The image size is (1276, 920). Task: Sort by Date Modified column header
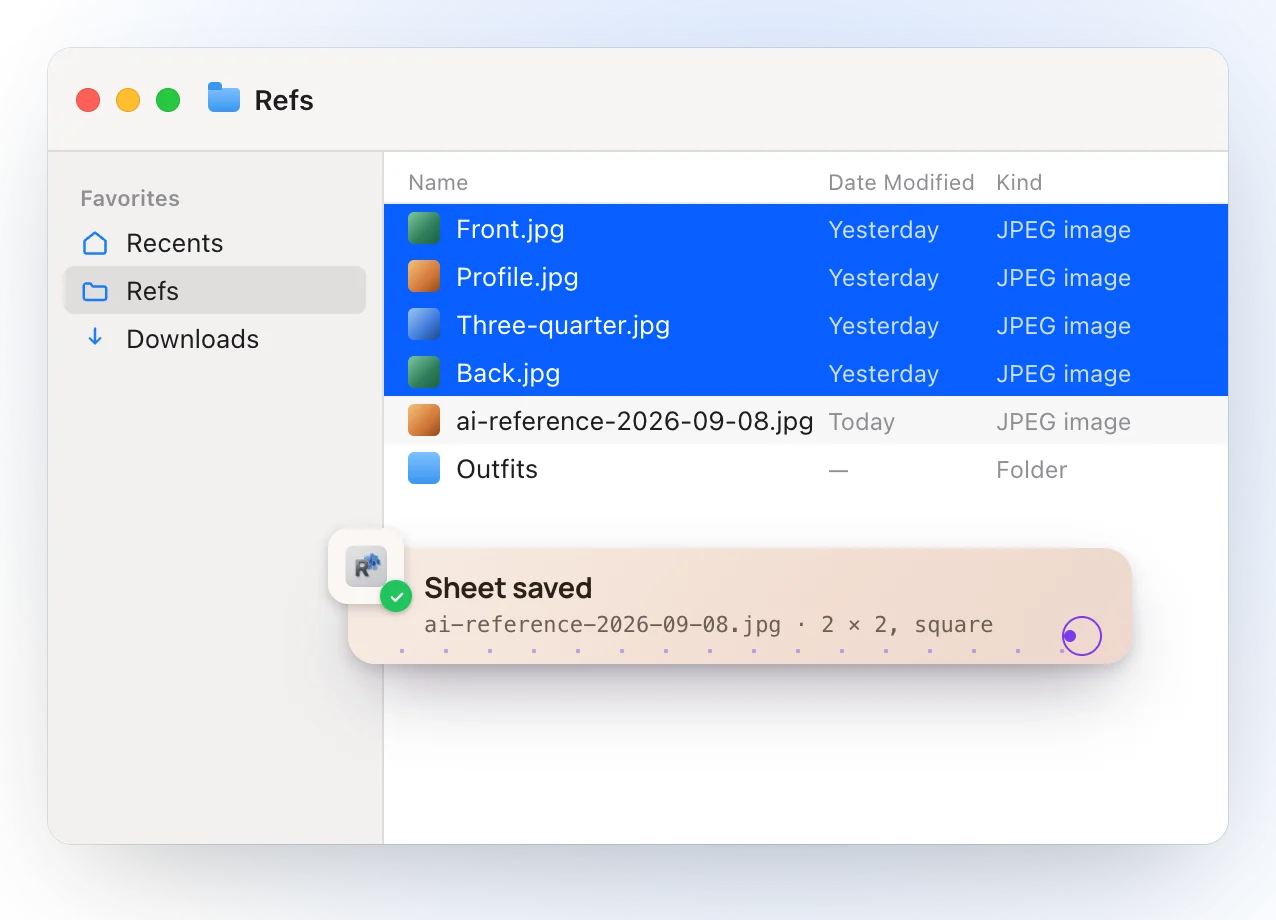pos(901,182)
